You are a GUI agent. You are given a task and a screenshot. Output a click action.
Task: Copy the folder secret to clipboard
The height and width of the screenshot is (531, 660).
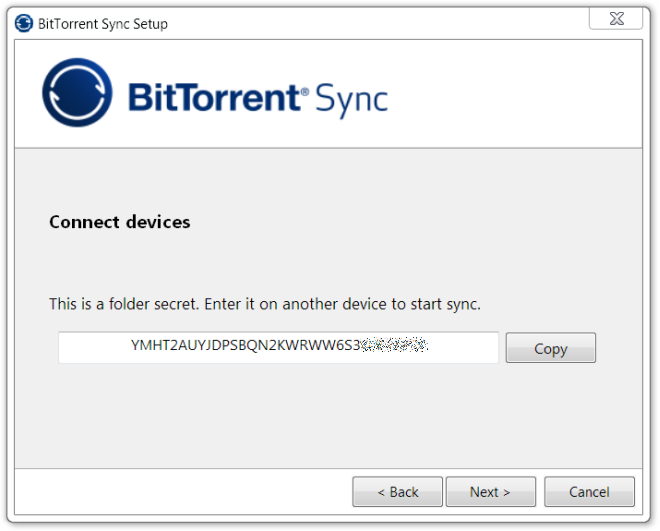tap(551, 348)
